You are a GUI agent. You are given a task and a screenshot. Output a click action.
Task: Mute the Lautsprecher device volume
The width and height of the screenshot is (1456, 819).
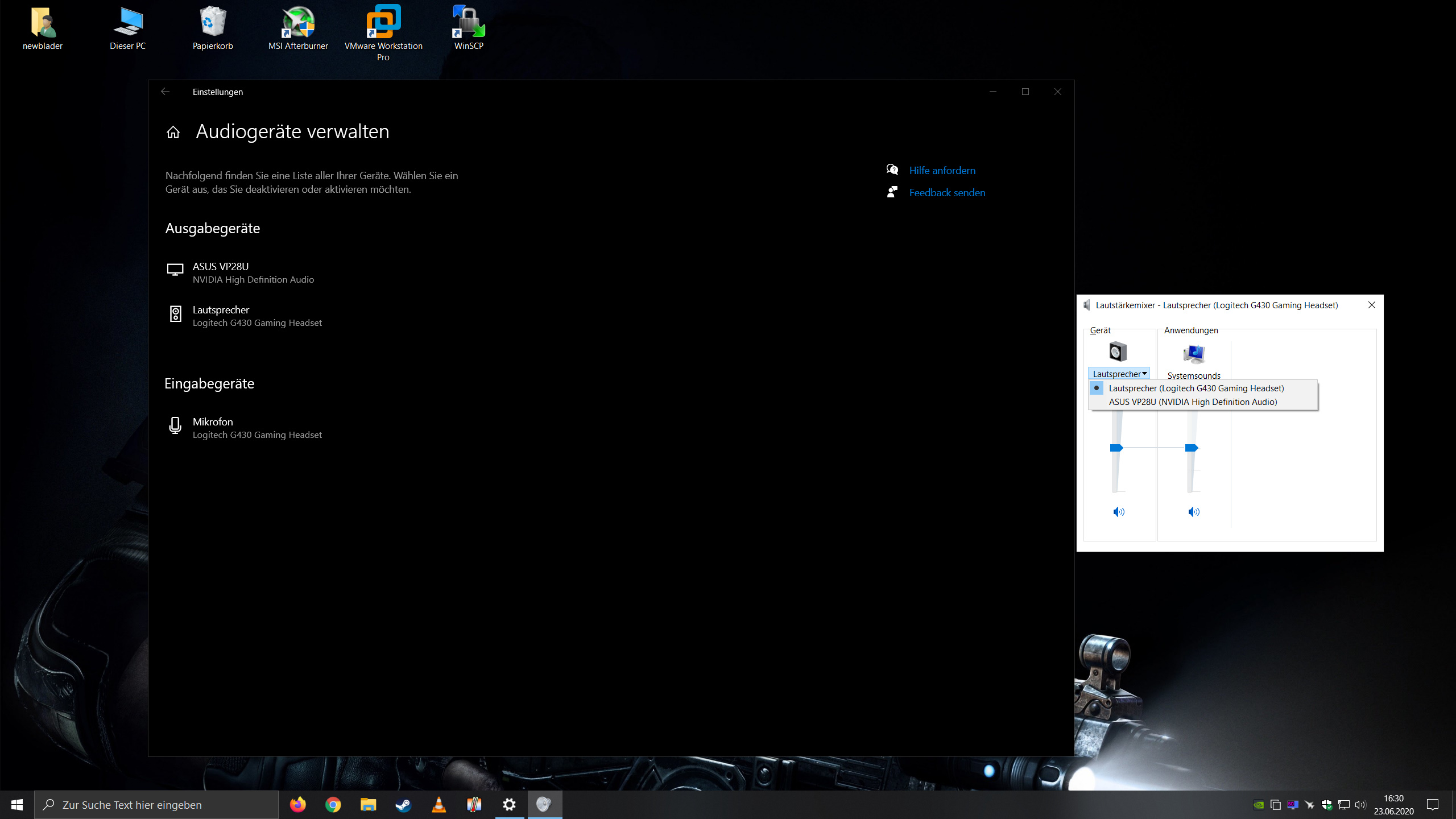pos(1118,512)
